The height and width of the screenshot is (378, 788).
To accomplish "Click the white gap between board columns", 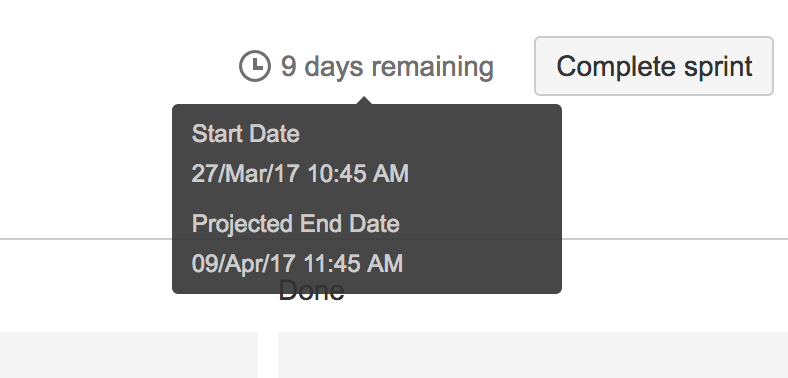I will [x=268, y=355].
